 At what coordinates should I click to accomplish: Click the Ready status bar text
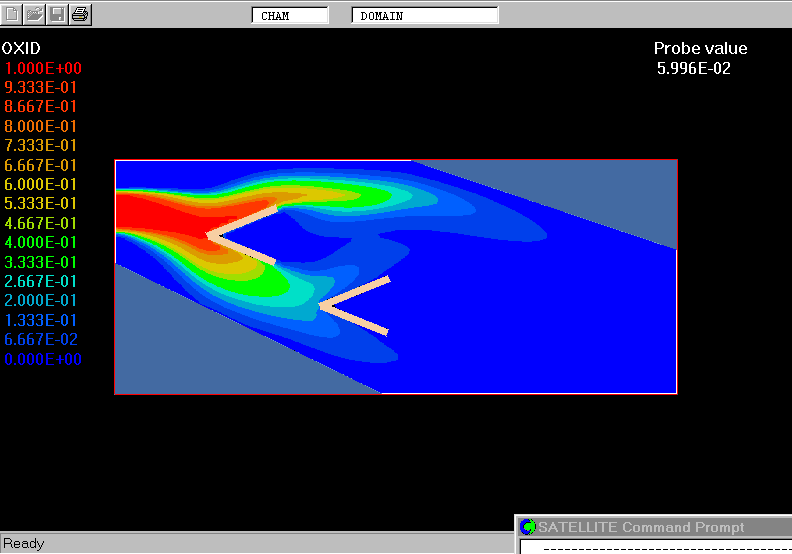pos(24,543)
